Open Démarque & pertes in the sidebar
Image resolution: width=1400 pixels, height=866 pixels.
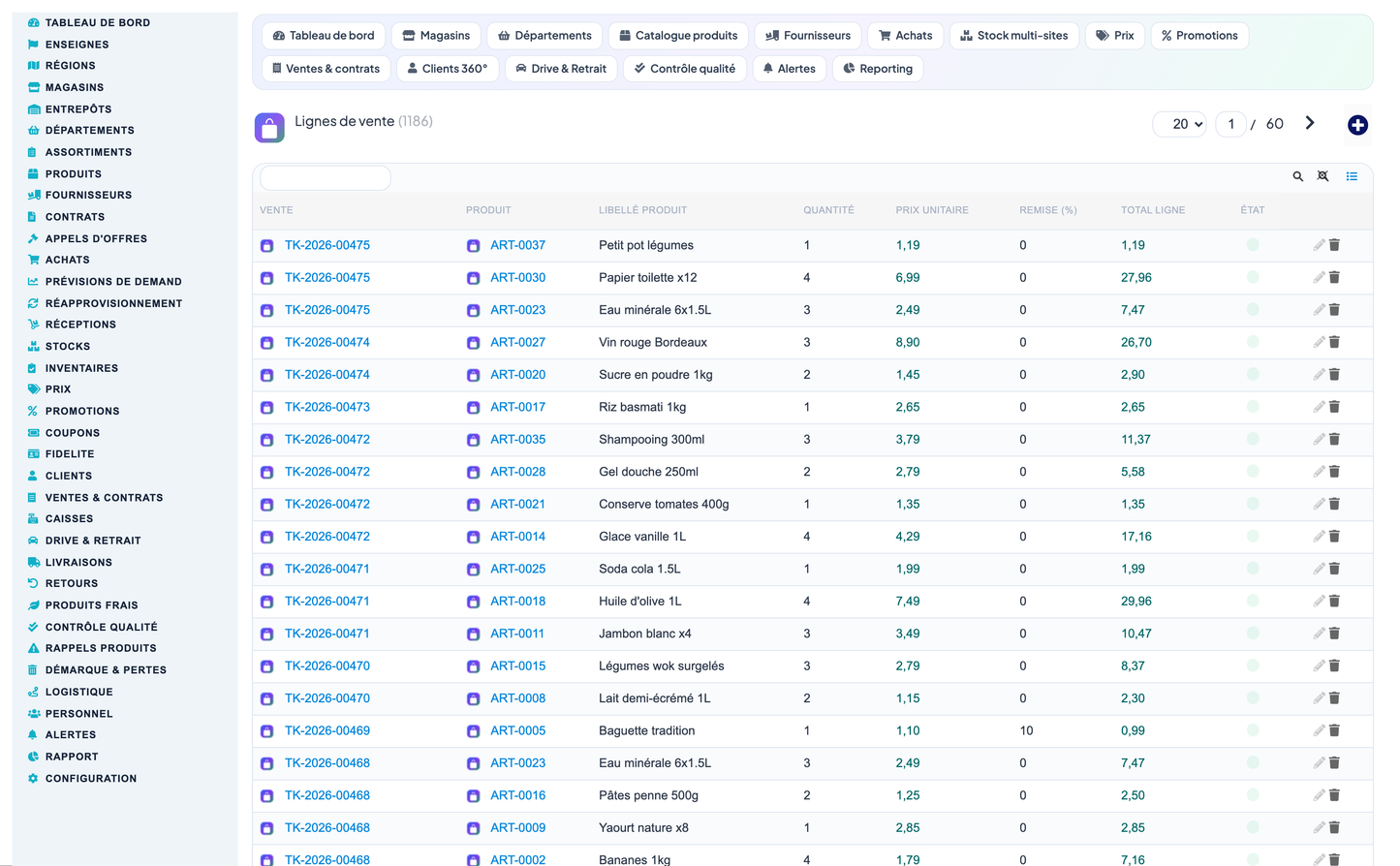106,670
